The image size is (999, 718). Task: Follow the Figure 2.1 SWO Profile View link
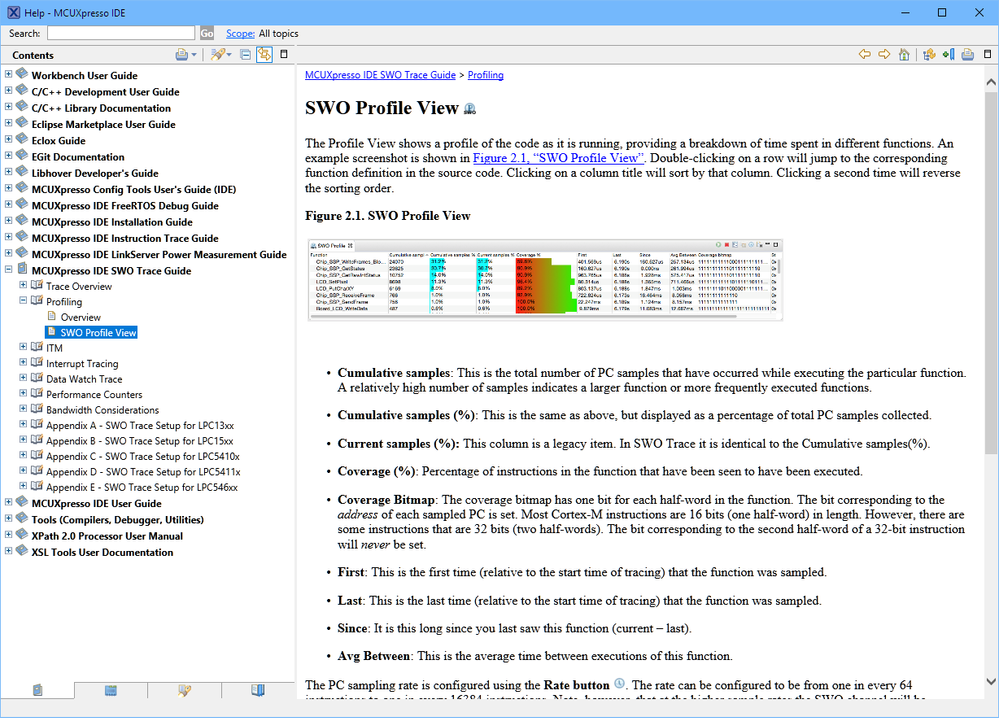tap(558, 158)
